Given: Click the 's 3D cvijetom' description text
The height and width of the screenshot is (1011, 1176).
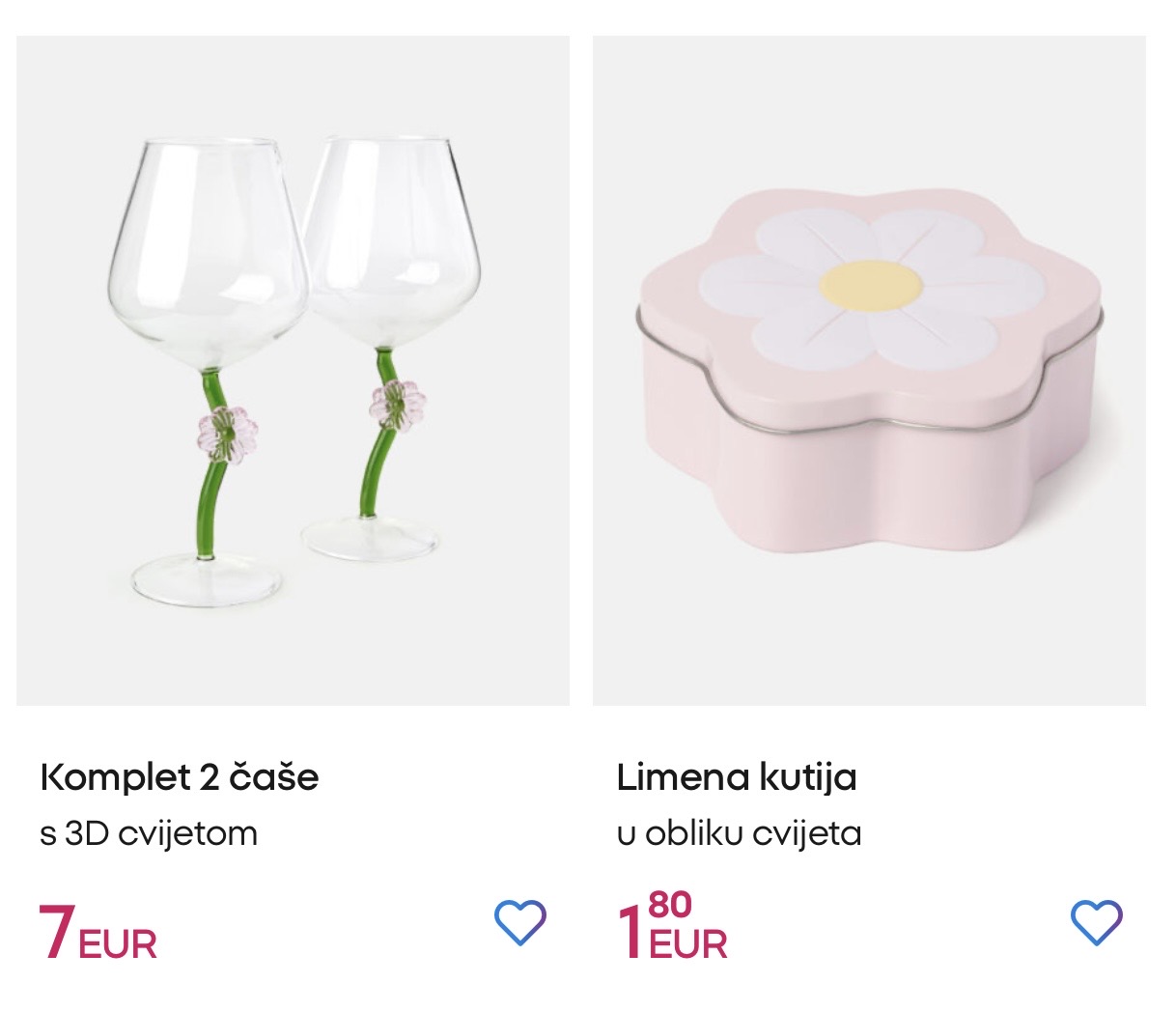Looking at the screenshot, I should (x=149, y=832).
